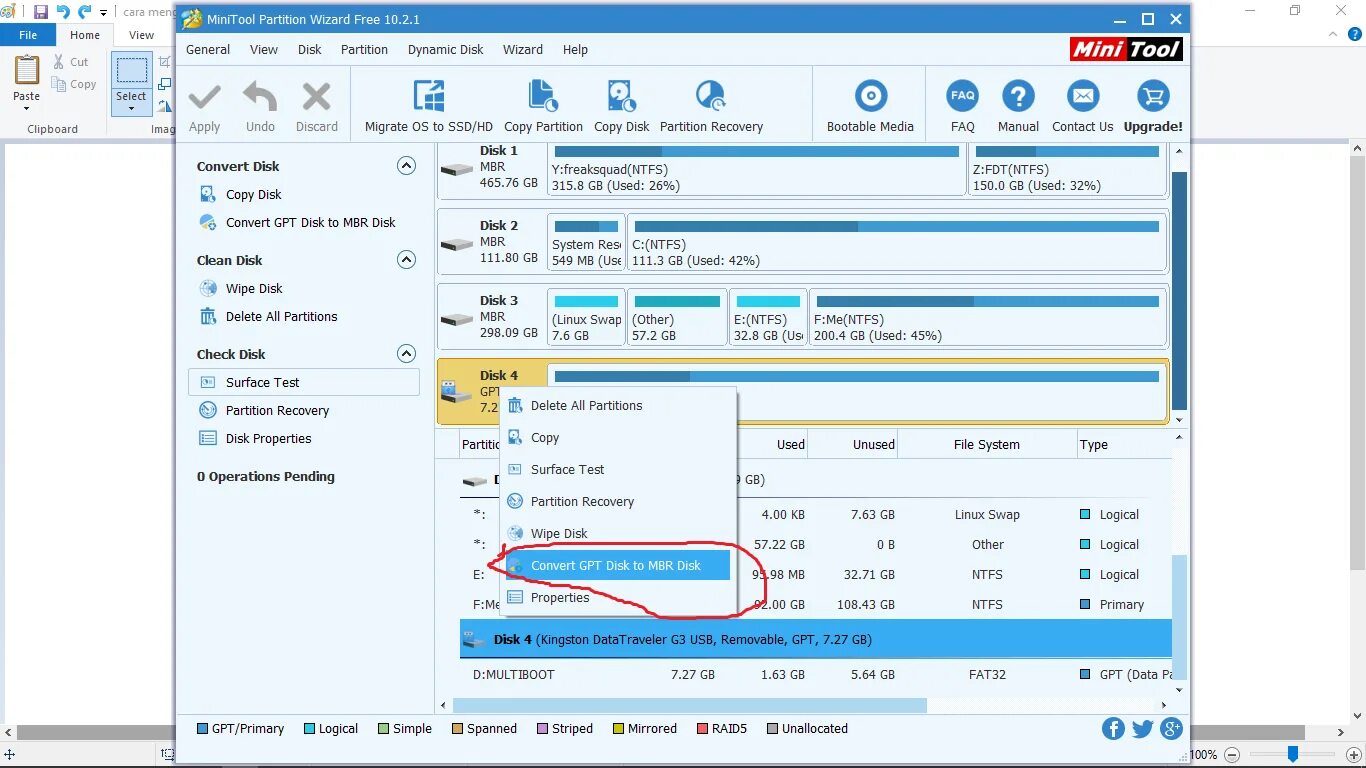Viewport: 1366px width, 768px height.
Task: Select F:Me partition on Disk 3
Action: click(987, 316)
